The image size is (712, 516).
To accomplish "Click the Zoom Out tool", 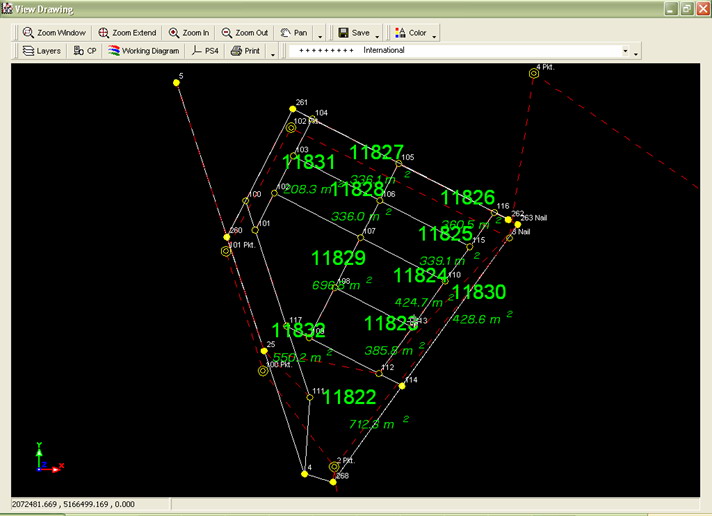I will point(245,32).
